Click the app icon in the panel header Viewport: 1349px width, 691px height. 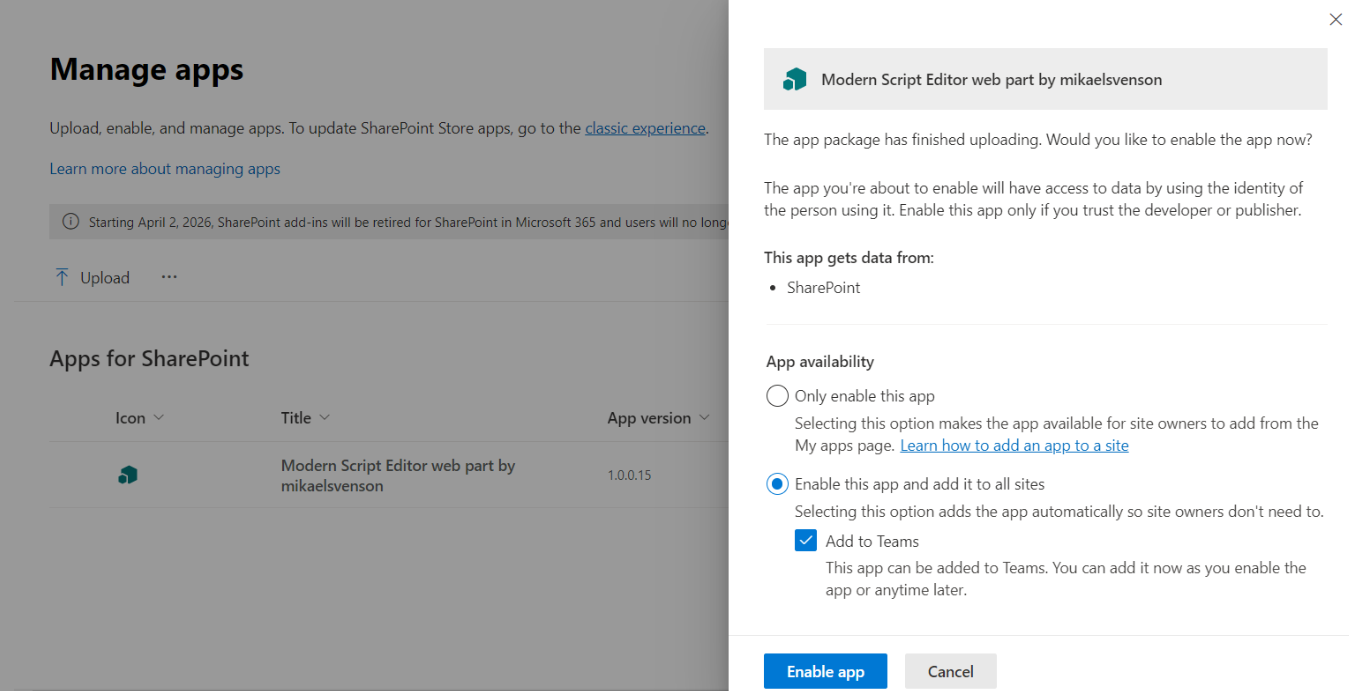click(795, 78)
